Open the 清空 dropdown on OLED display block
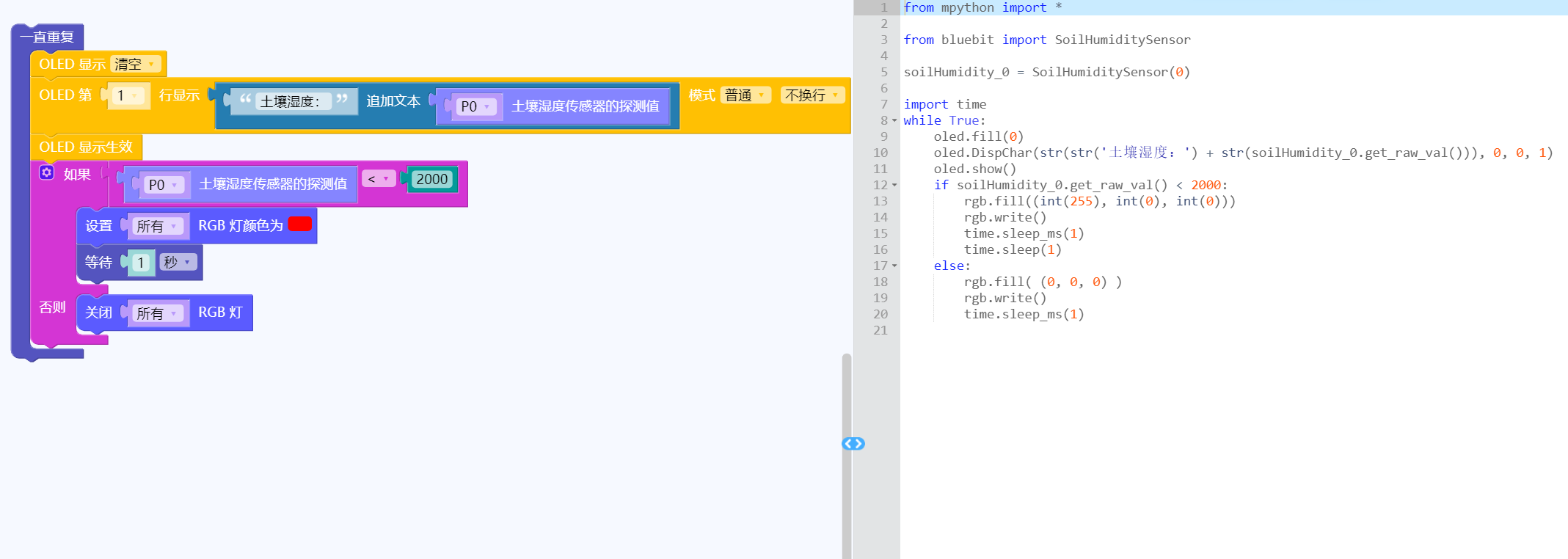Screen dimensions: 1568x559 135,65
